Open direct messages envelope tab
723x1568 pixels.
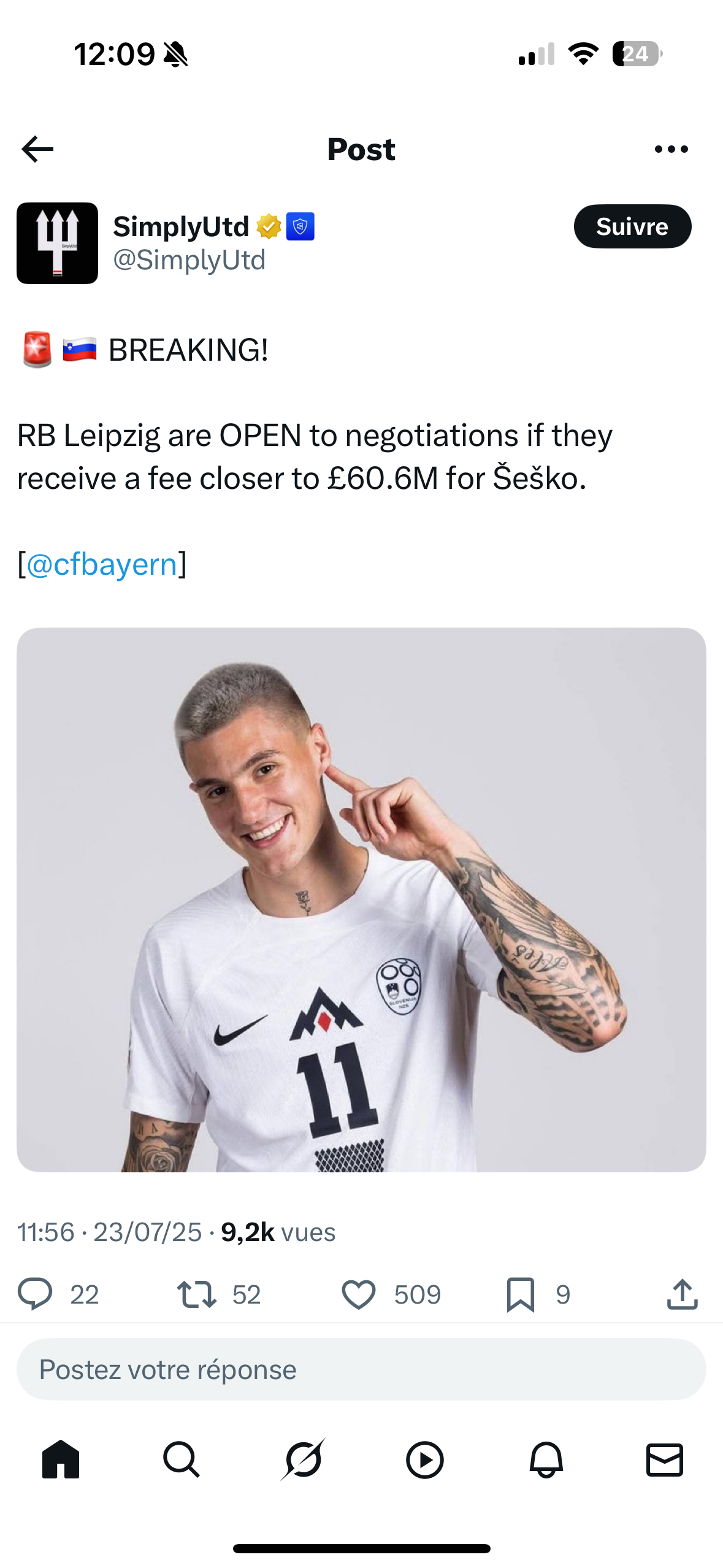pyautogui.click(x=665, y=1459)
